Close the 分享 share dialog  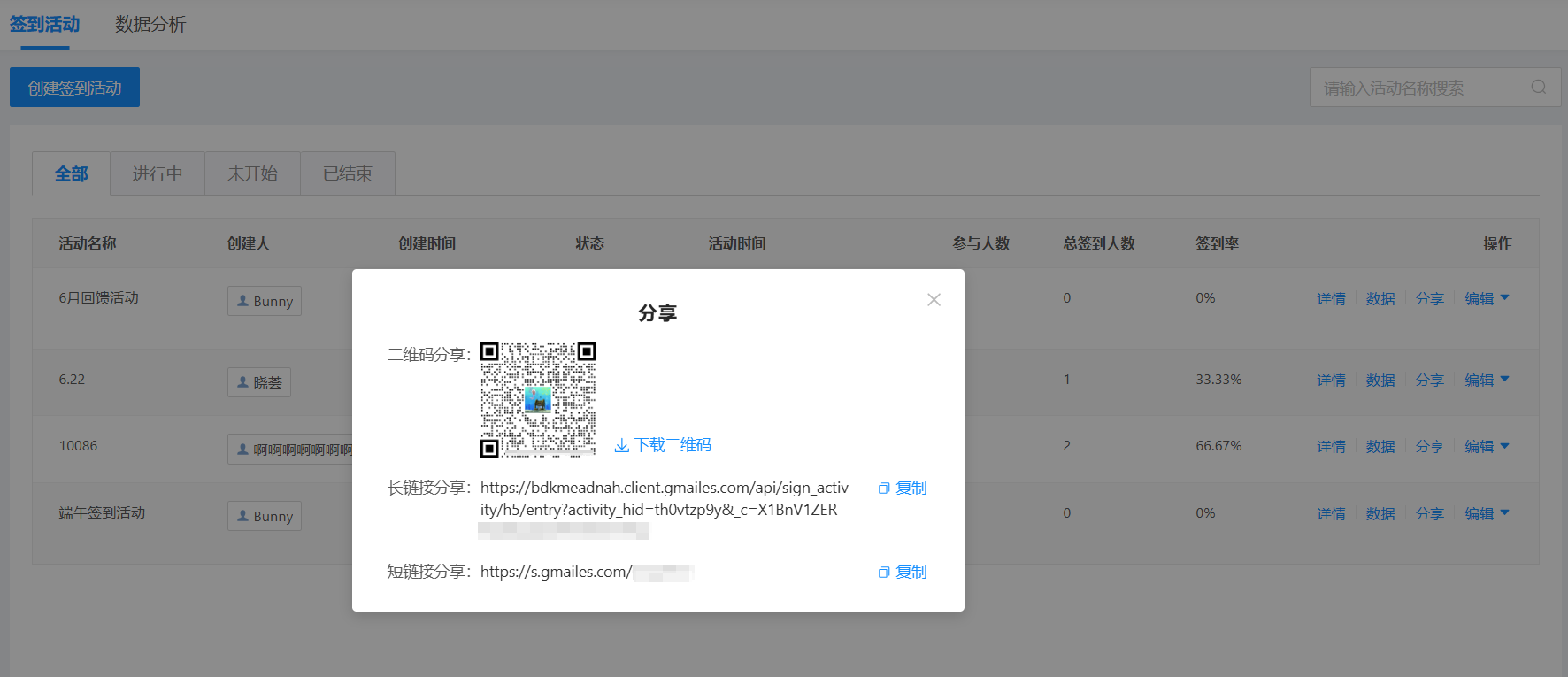[x=934, y=300]
